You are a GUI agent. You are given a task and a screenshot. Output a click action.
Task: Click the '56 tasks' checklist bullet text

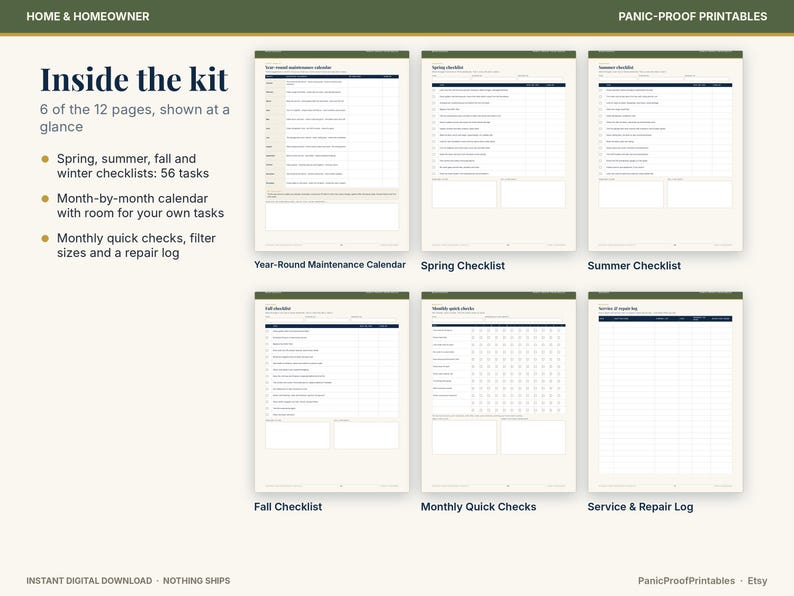(133, 166)
